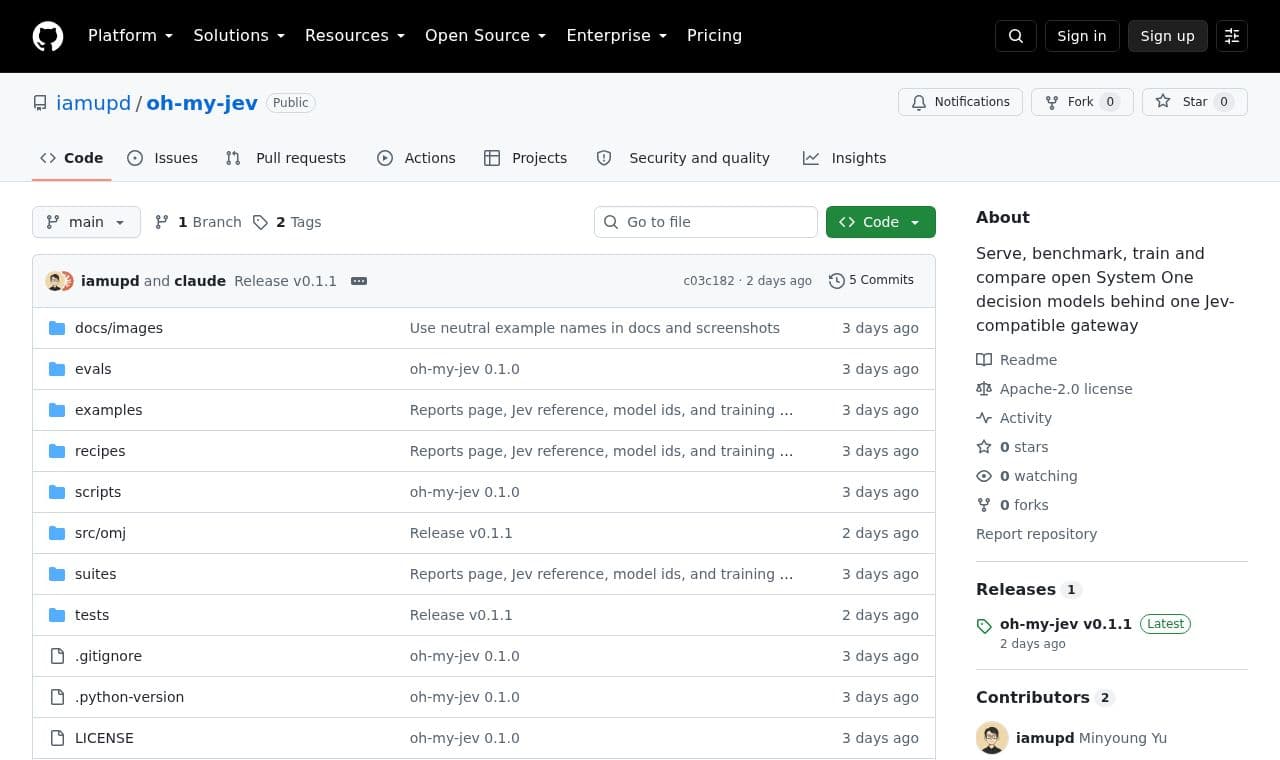Viewport: 1280px width, 760px height.
Task: Open the 2 Tags link
Action: click(x=287, y=222)
